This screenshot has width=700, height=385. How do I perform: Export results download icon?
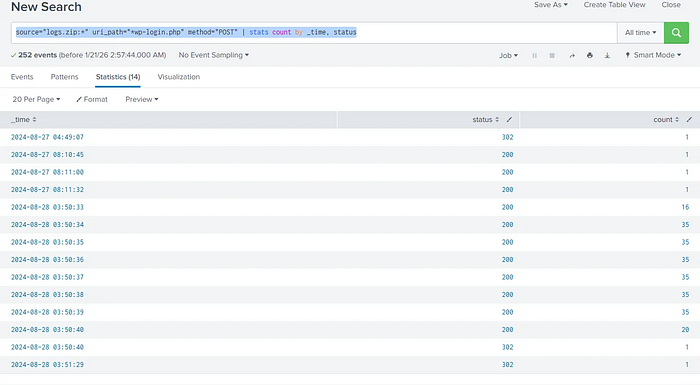(607, 55)
